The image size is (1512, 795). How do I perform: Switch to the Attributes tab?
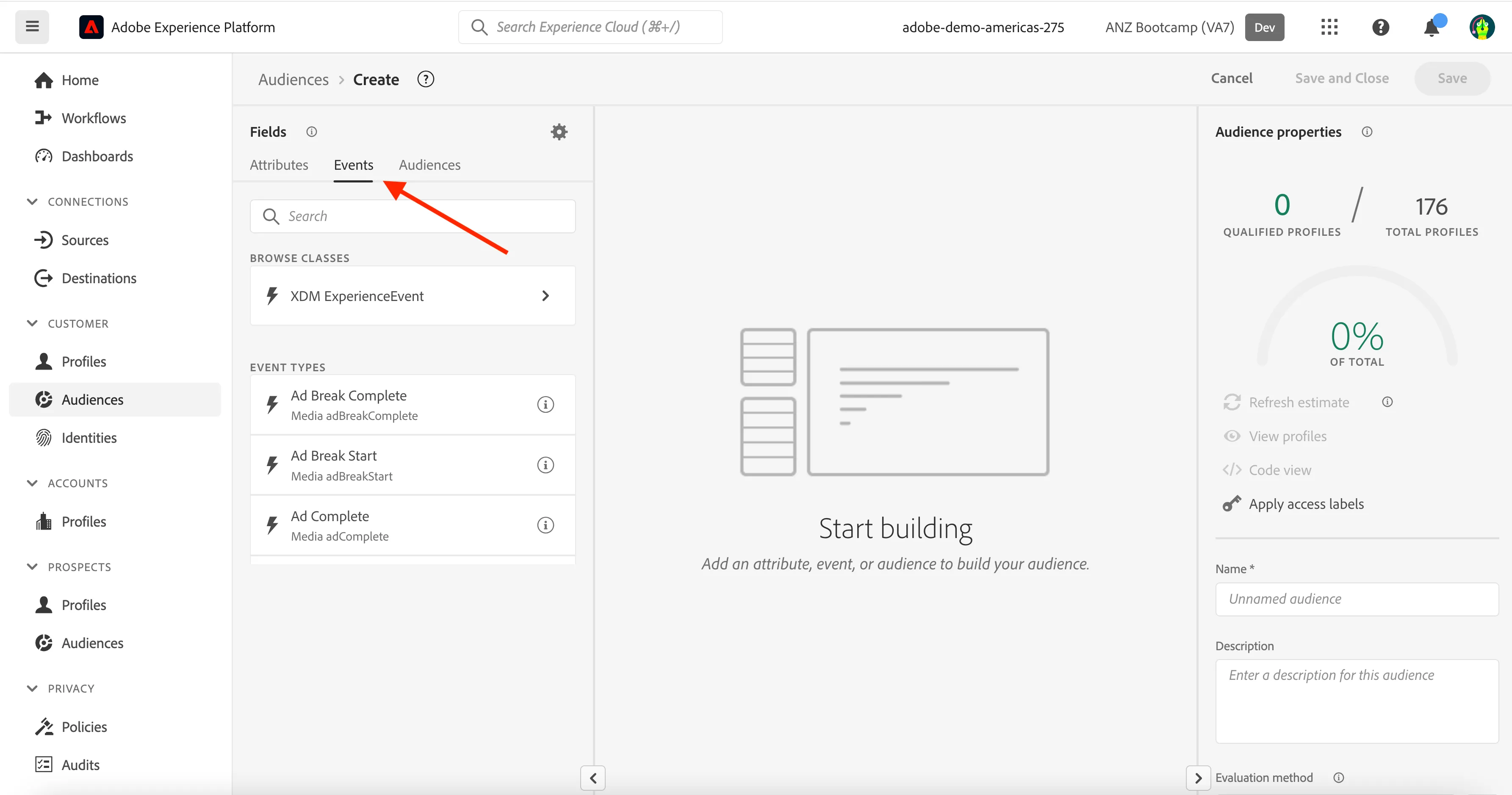[x=279, y=165]
